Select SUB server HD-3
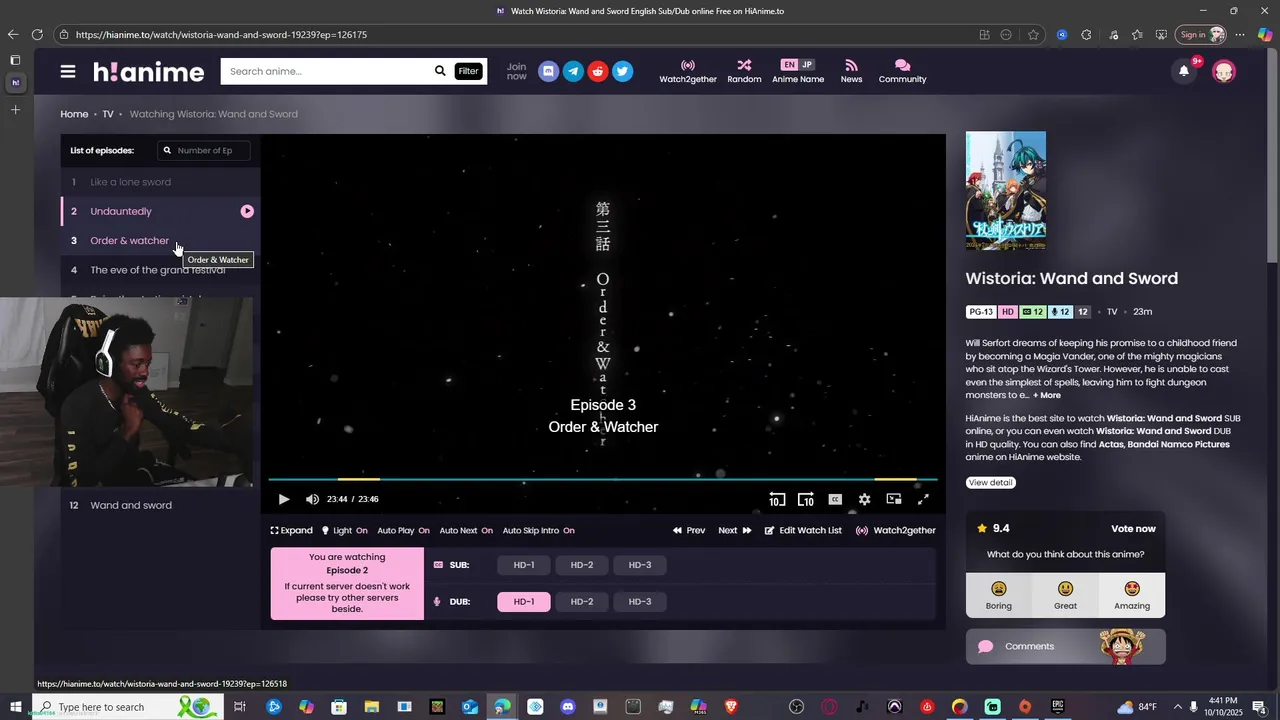This screenshot has width=1280, height=720. pyautogui.click(x=640, y=565)
